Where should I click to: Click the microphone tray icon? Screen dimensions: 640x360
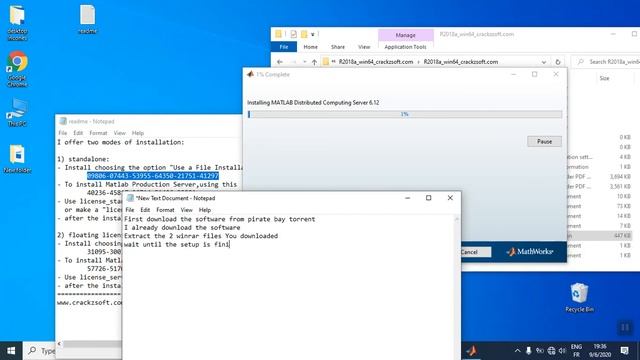click(529, 351)
